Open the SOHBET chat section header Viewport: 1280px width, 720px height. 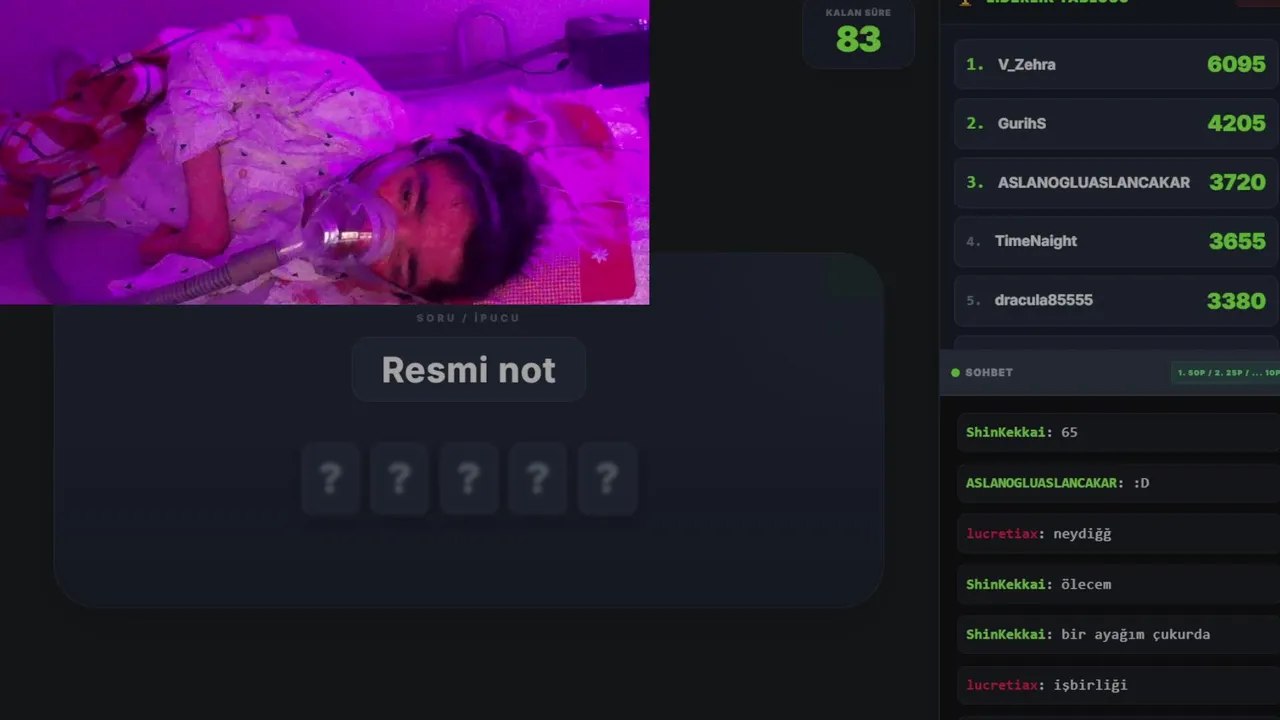click(x=1109, y=372)
